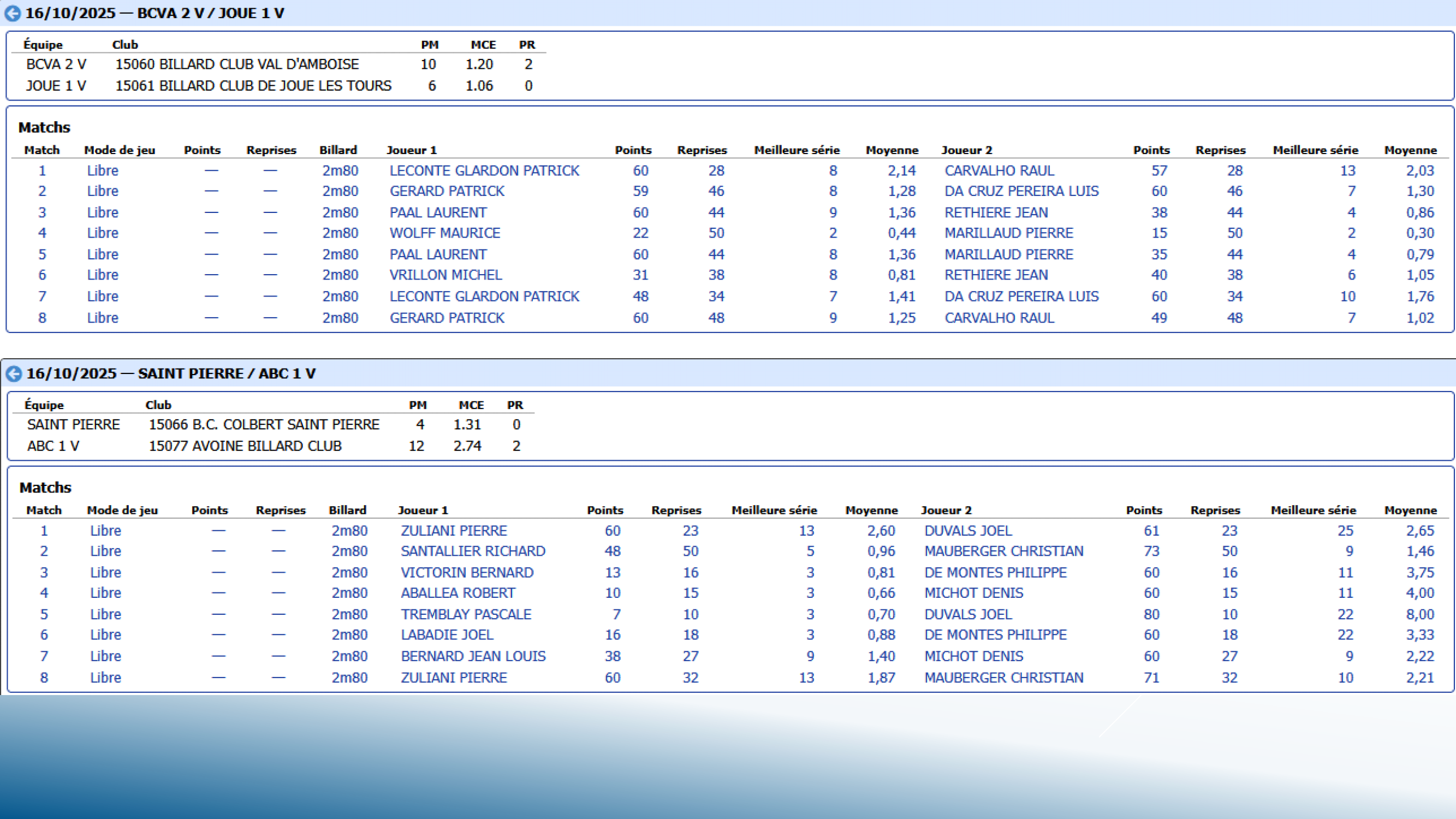This screenshot has width=1456, height=819.
Task: Click CARVALHO RAUL in first table match 1
Action: (999, 171)
